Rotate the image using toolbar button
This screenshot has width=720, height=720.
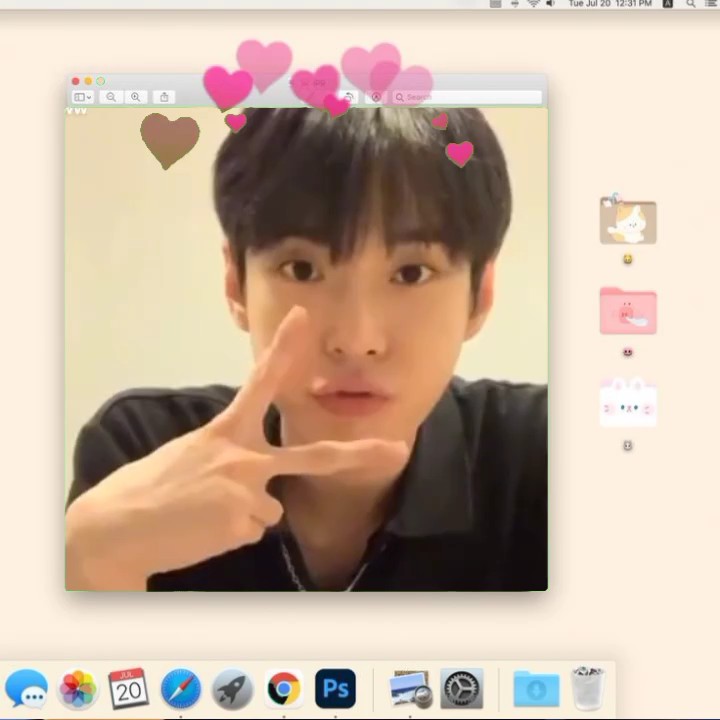click(349, 97)
